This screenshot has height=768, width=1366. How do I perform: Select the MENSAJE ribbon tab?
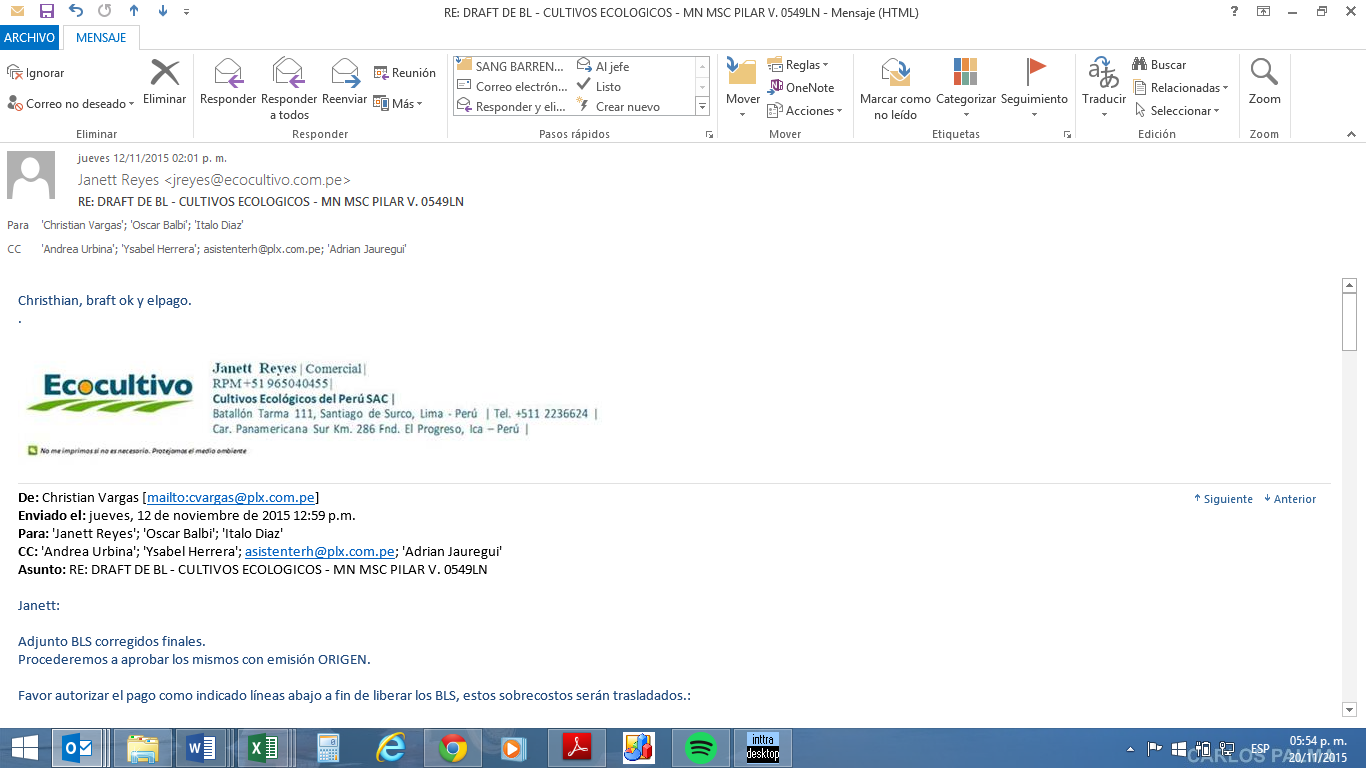click(x=101, y=38)
